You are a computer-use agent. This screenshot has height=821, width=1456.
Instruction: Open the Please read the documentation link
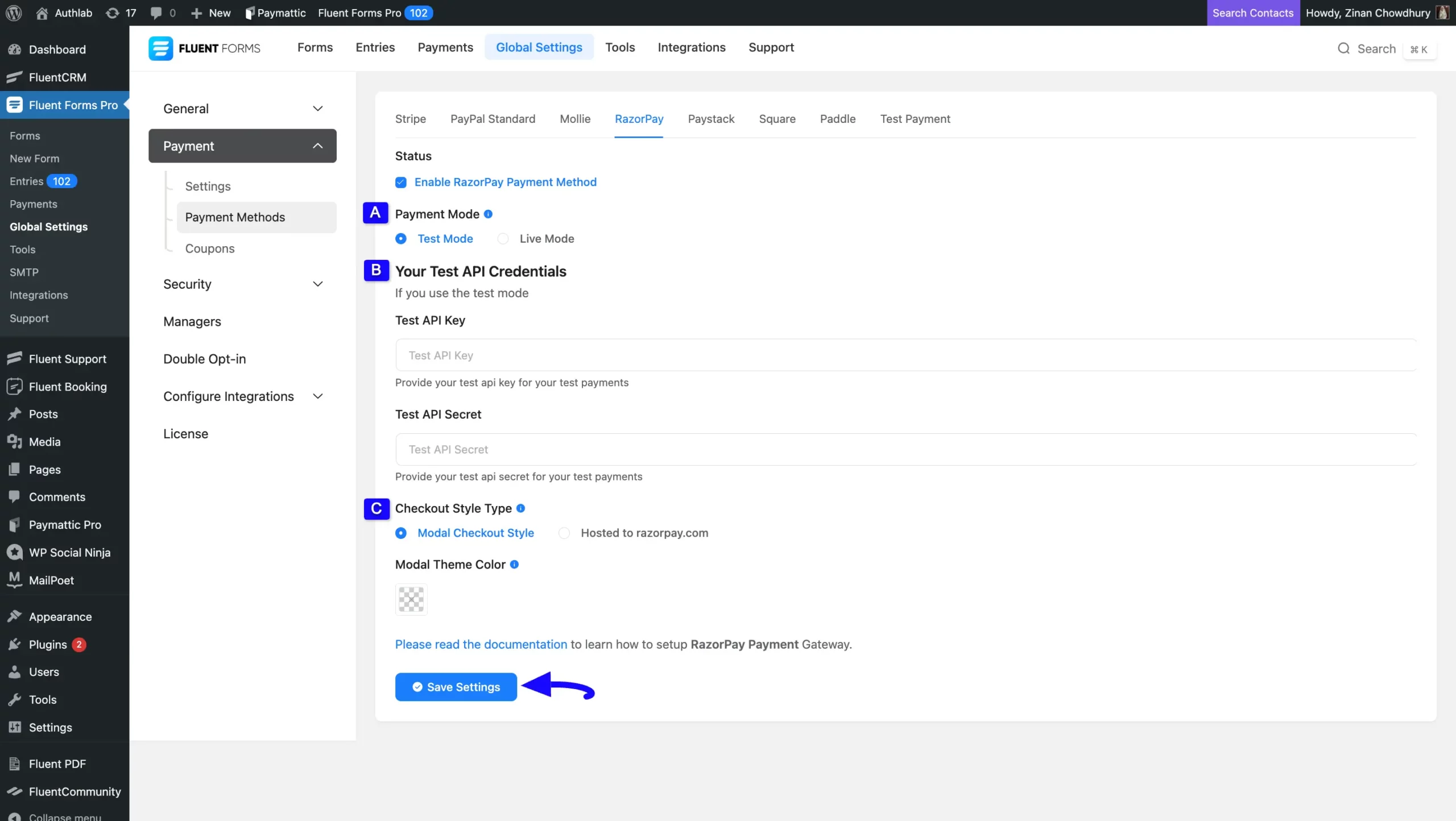[481, 644]
